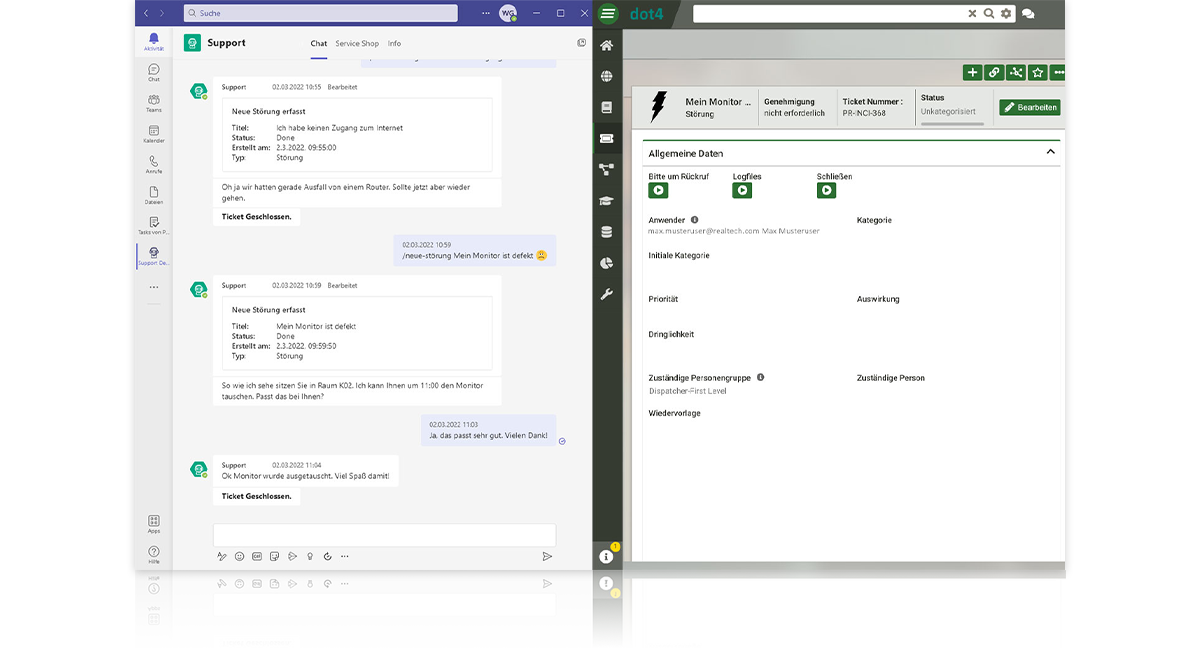Open the sticker icon in the compose bar

pos(275,556)
